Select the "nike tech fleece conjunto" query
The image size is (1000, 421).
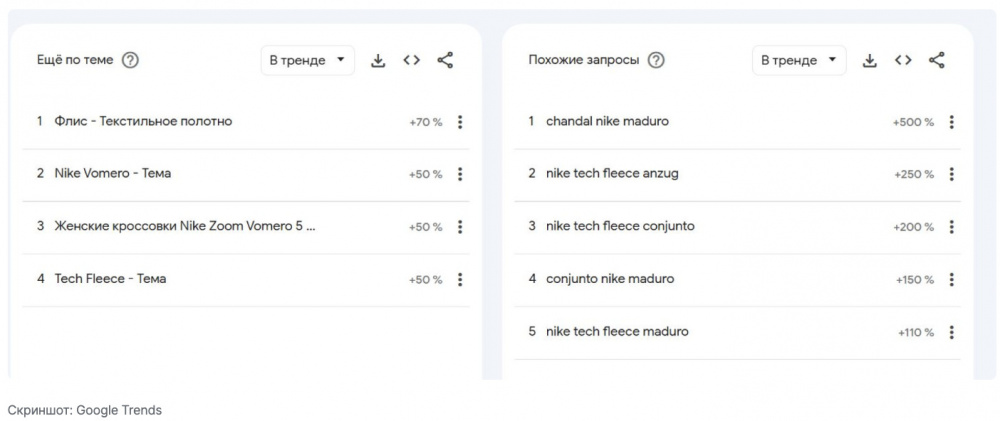pyautogui.click(x=620, y=226)
